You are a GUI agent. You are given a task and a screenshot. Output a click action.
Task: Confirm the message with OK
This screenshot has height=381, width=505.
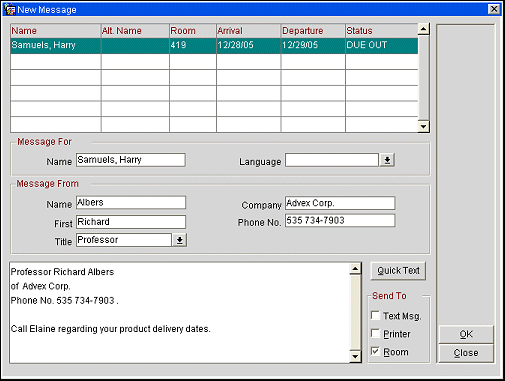(466, 334)
